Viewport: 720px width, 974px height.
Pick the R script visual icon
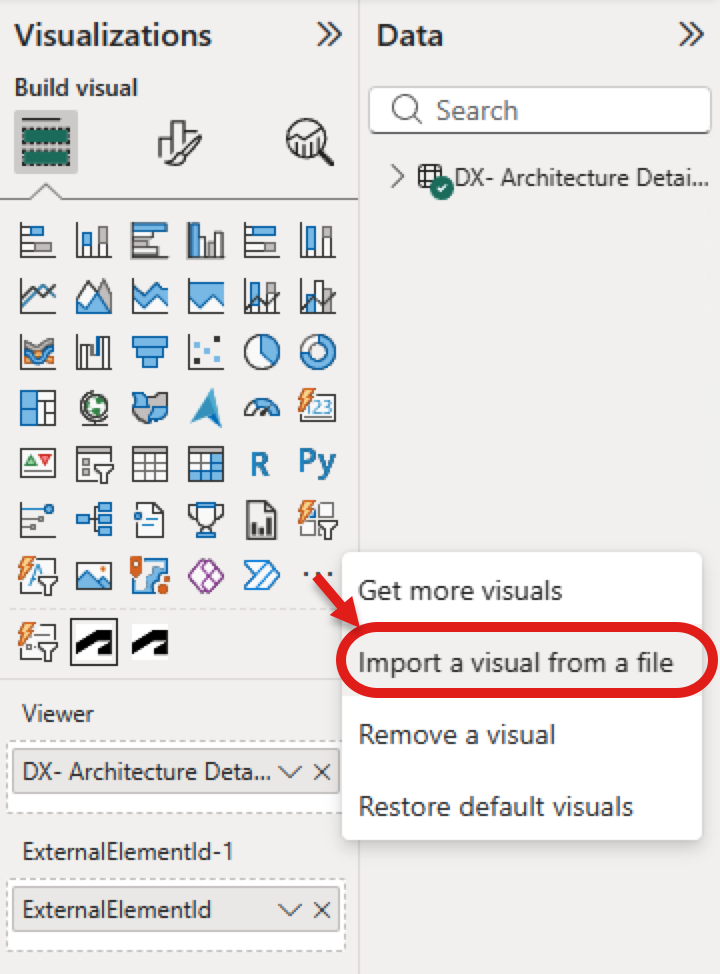click(260, 464)
